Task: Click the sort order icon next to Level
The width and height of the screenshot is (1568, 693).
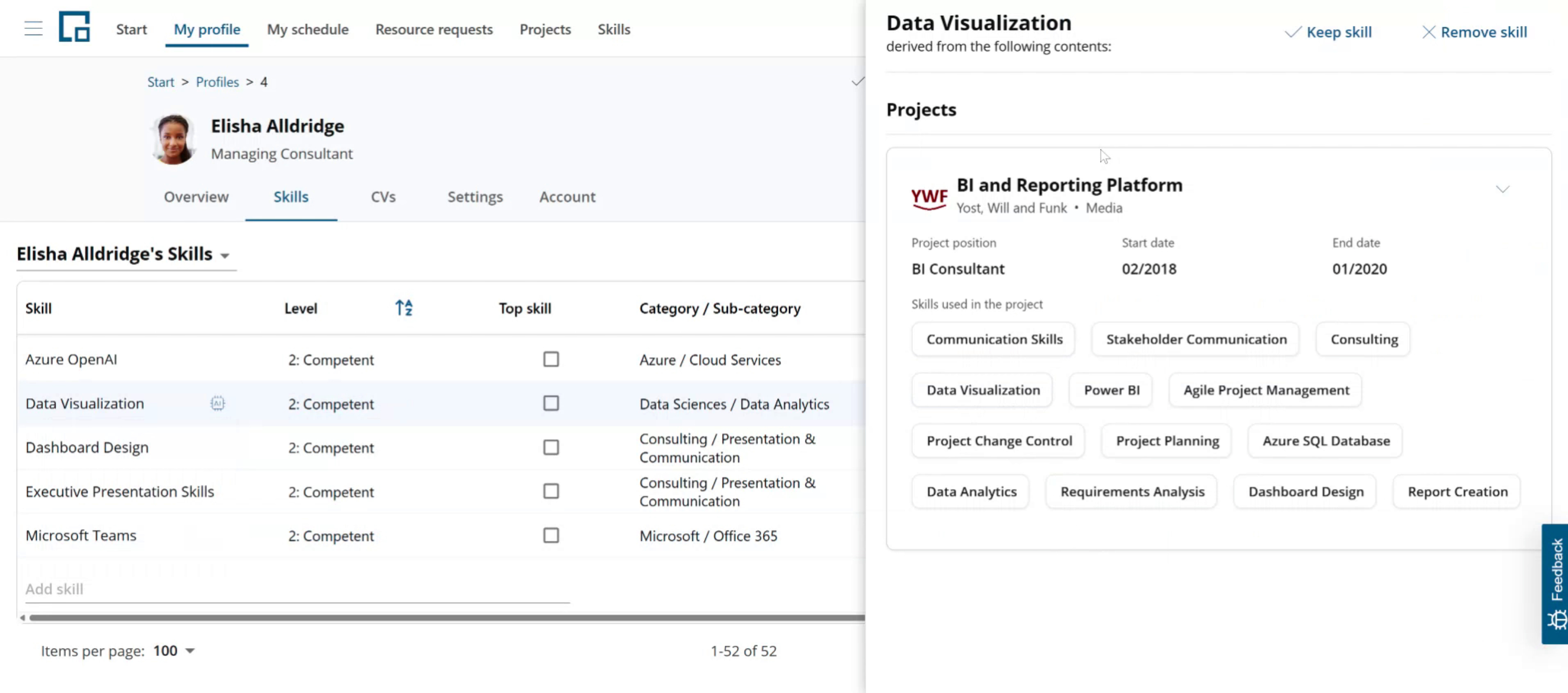Action: tap(404, 308)
